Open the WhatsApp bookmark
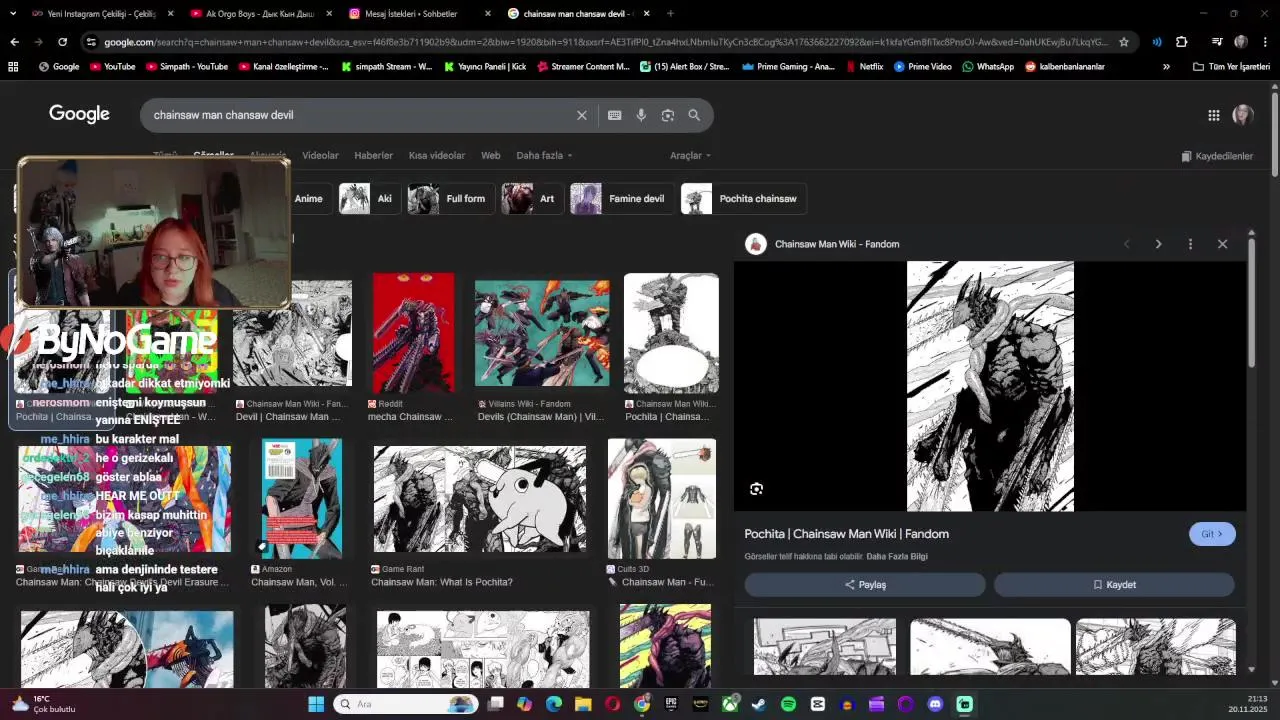 click(x=988, y=67)
